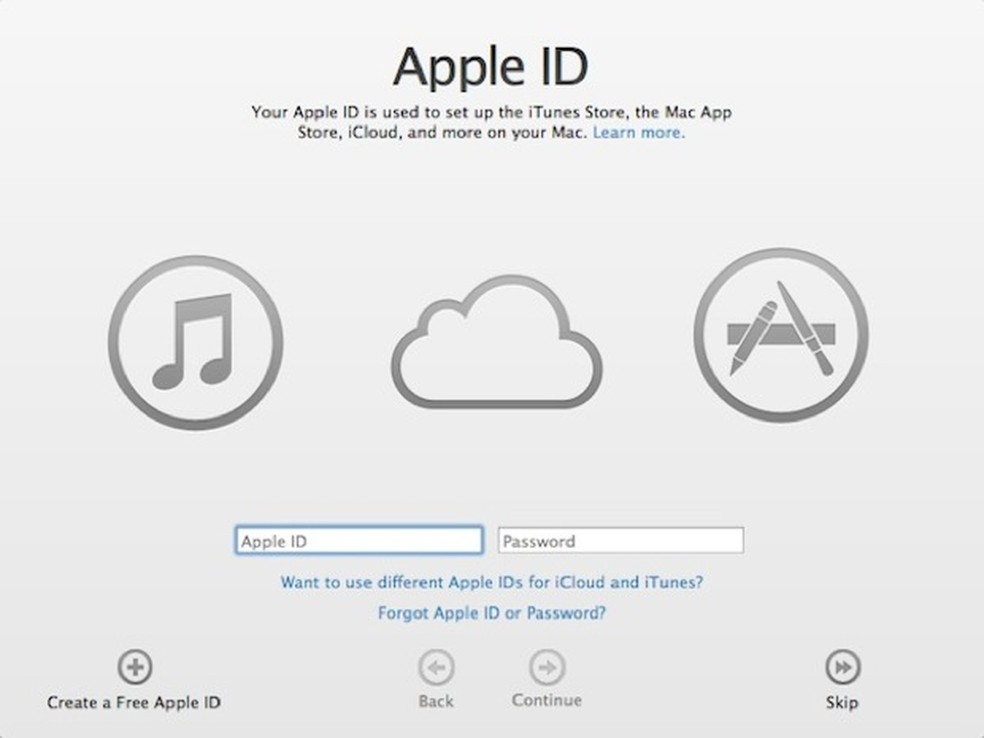Click Create a Free Apple ID
Image resolution: width=984 pixels, height=738 pixels.
(135, 702)
